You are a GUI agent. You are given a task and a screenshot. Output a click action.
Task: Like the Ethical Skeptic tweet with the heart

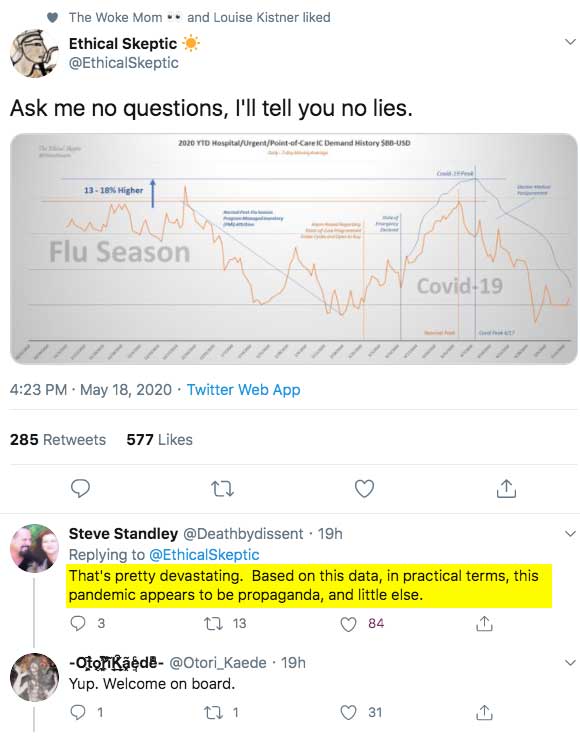click(x=364, y=489)
